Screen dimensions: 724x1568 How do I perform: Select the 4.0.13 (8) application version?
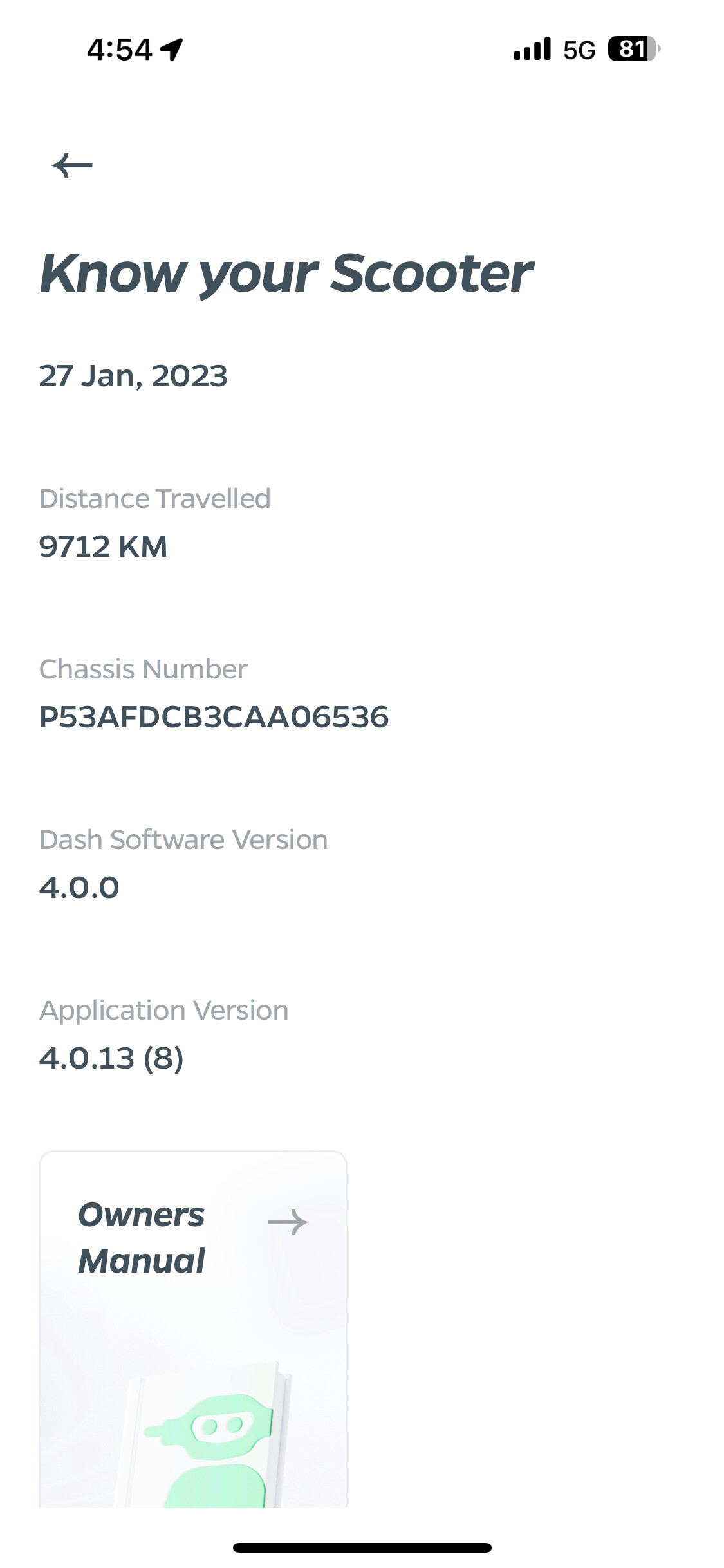(111, 1058)
